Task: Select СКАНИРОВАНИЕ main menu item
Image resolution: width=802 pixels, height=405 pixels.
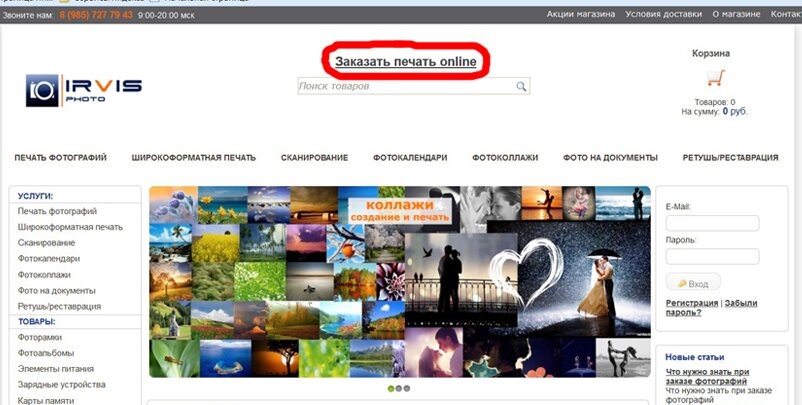Action: tap(314, 158)
